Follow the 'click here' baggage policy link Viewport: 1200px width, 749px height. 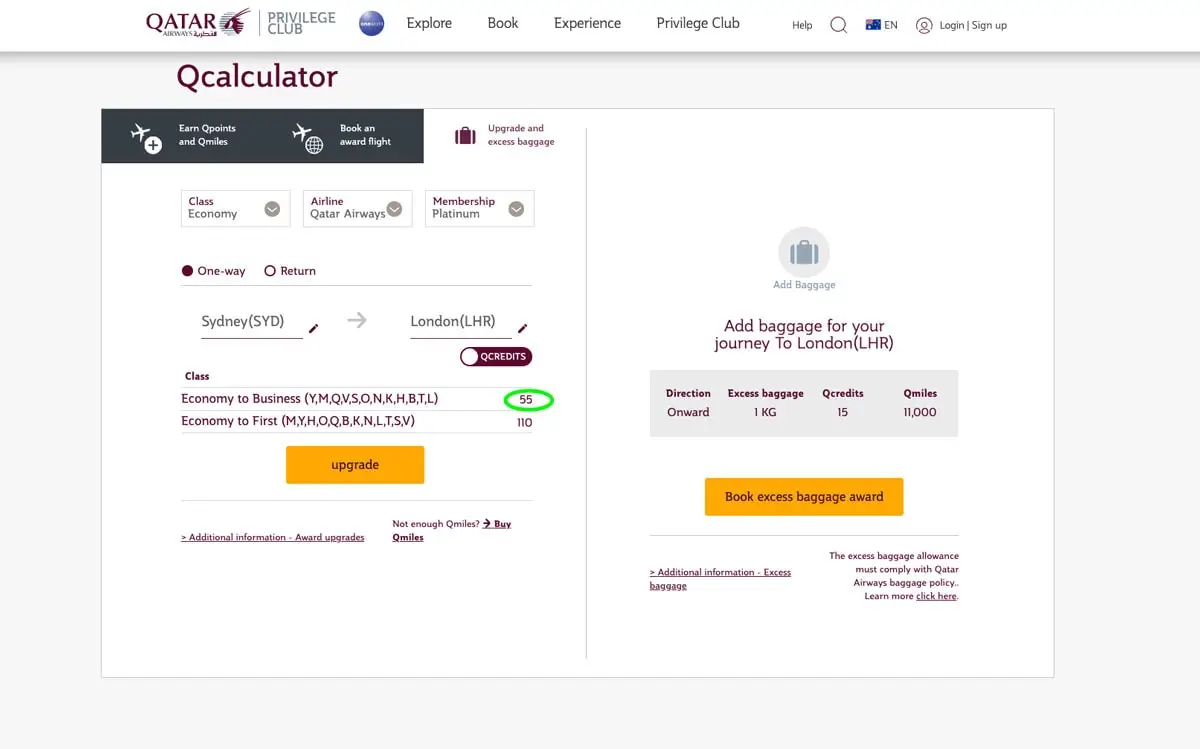click(937, 596)
